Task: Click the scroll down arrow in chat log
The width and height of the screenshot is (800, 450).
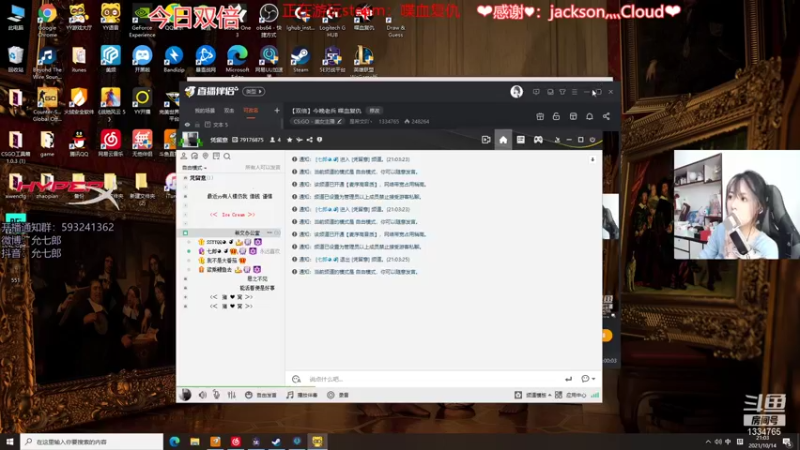Action: [x=592, y=160]
